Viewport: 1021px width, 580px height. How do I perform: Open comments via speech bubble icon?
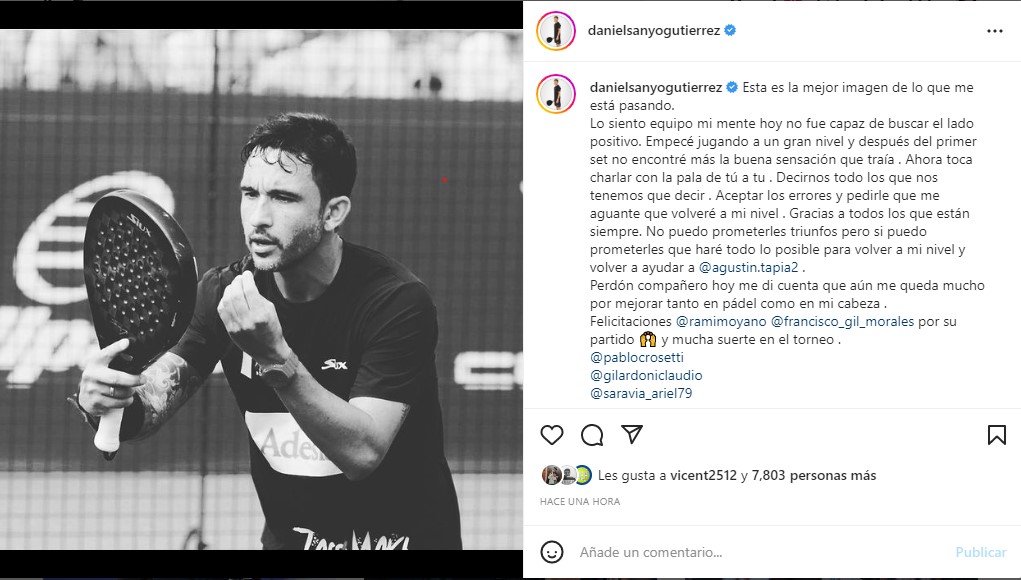coord(592,435)
